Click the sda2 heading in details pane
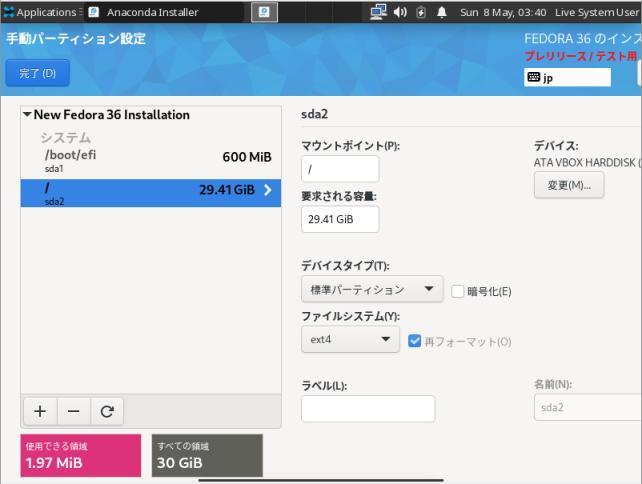The width and height of the screenshot is (642, 484). [x=314, y=114]
